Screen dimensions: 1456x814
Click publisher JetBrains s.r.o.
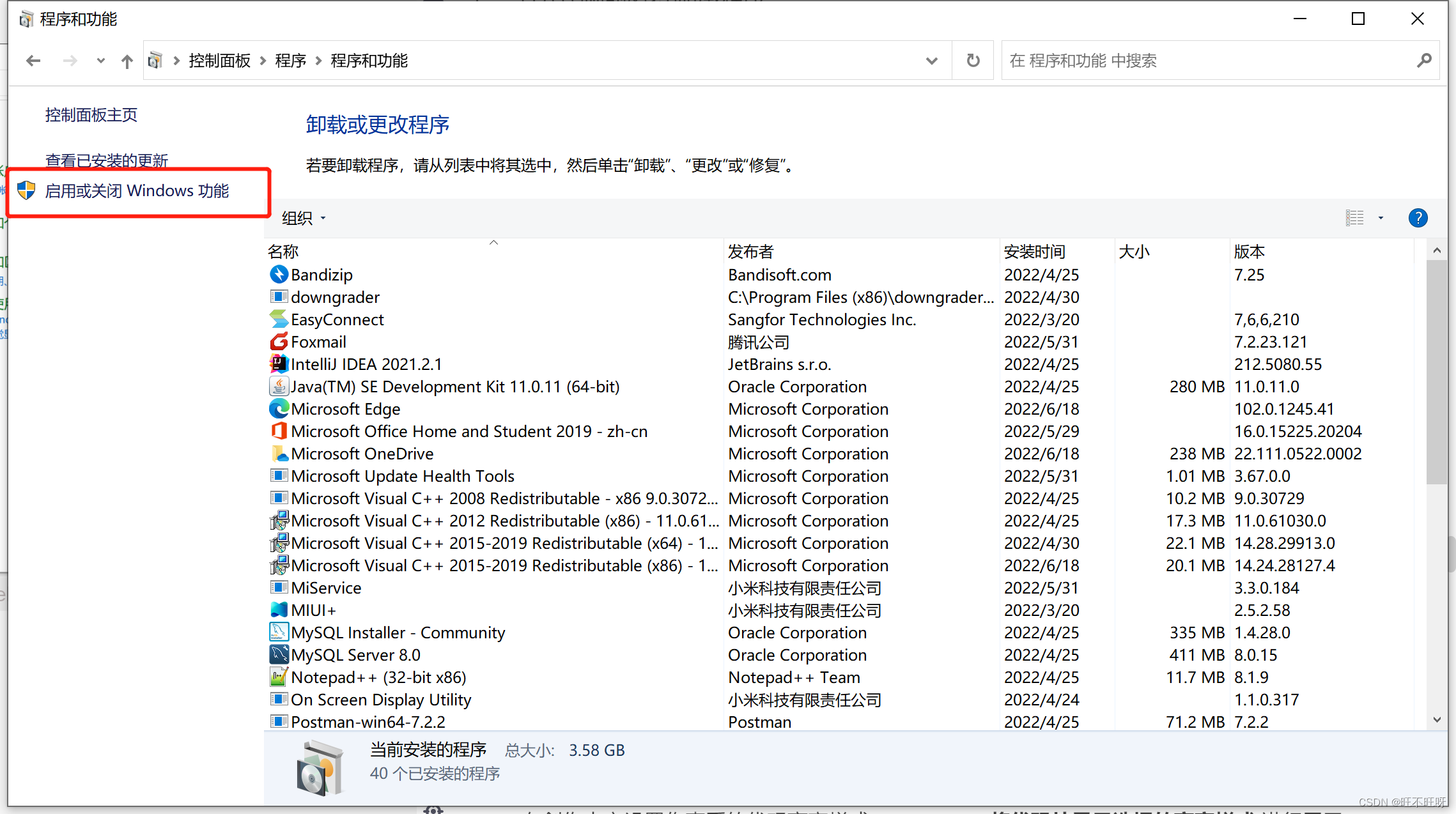point(779,364)
